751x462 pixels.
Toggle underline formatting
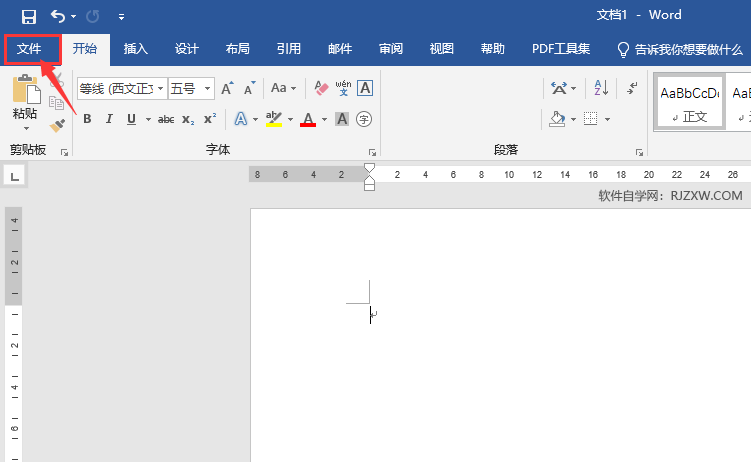pos(132,119)
